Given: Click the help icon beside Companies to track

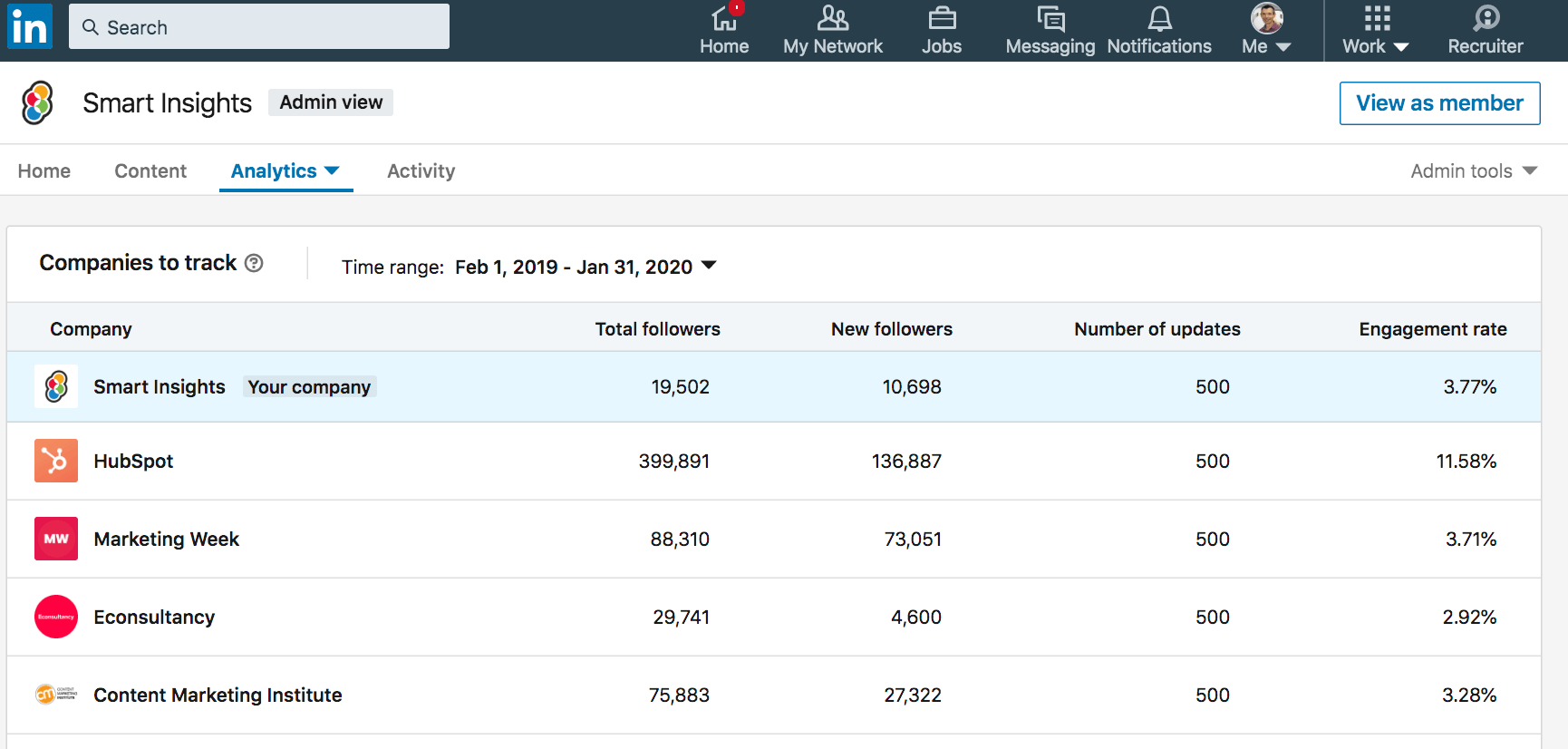Looking at the screenshot, I should click(254, 263).
